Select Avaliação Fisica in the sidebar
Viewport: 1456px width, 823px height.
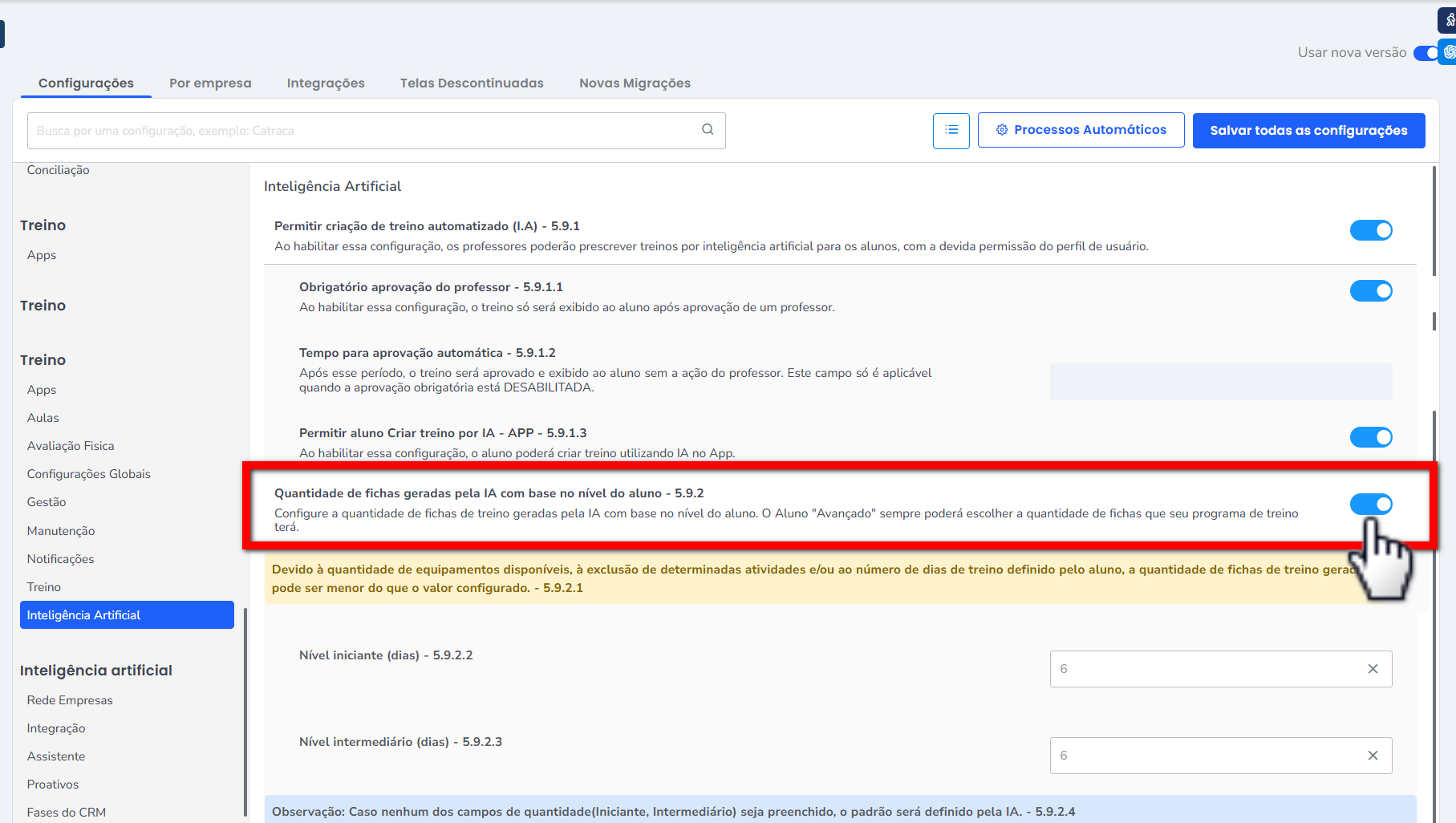pos(71,446)
